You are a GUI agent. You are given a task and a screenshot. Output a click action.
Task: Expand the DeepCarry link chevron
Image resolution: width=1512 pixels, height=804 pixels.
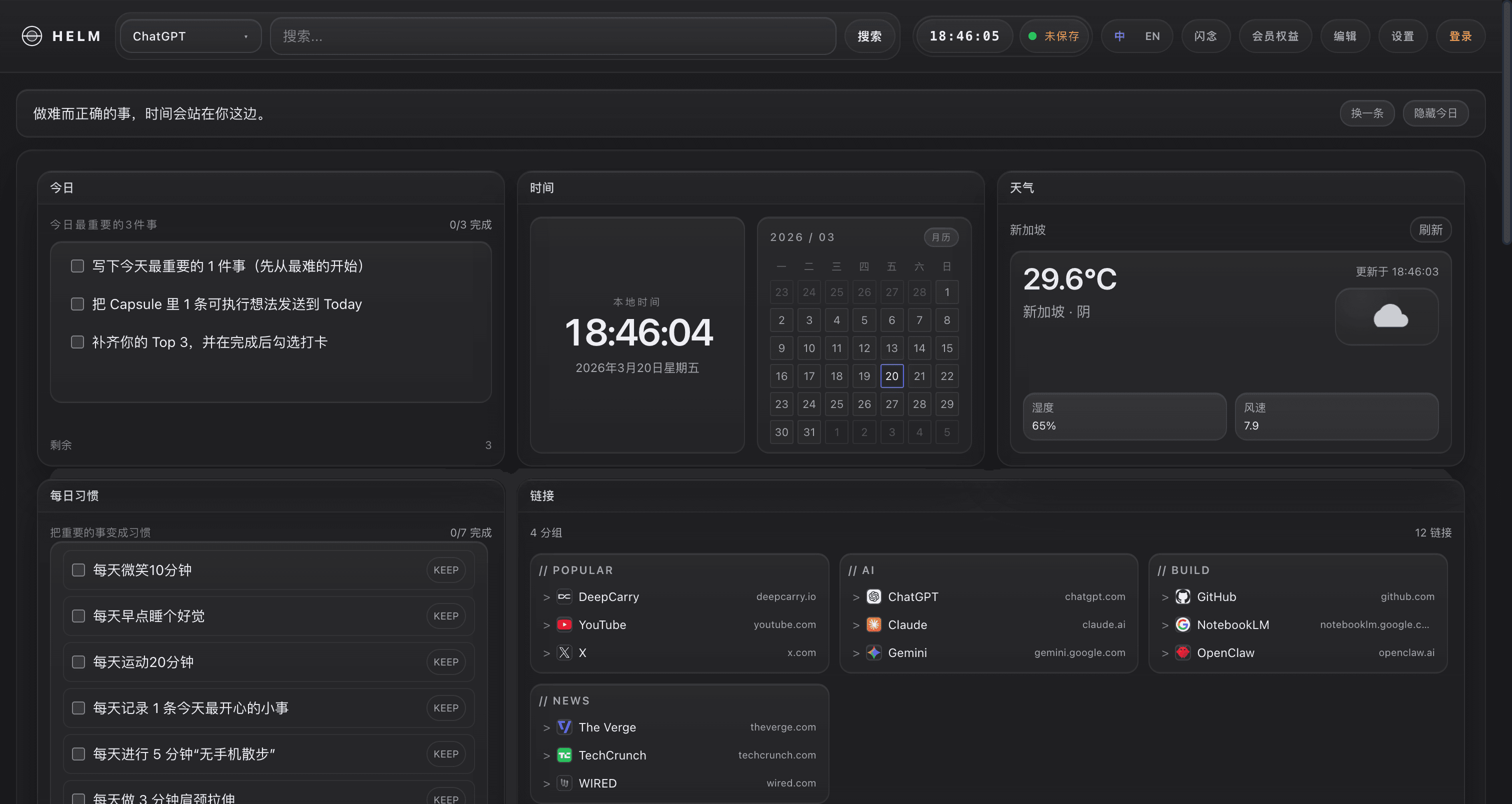pyautogui.click(x=546, y=597)
